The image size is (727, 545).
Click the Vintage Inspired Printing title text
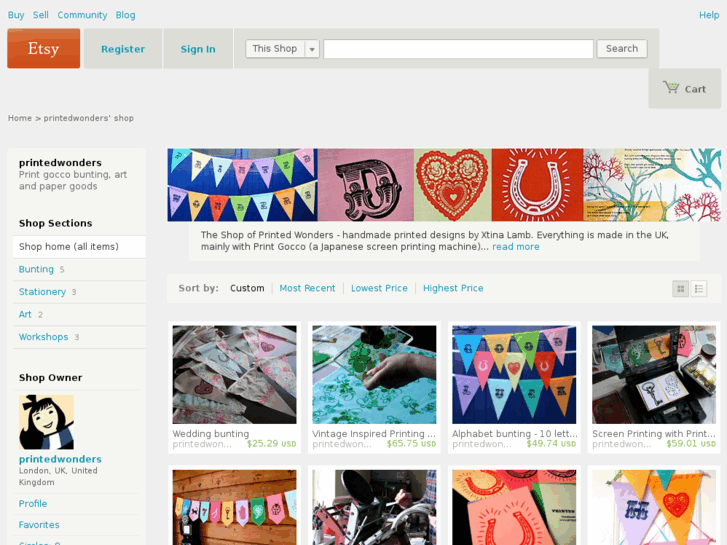pos(374,434)
